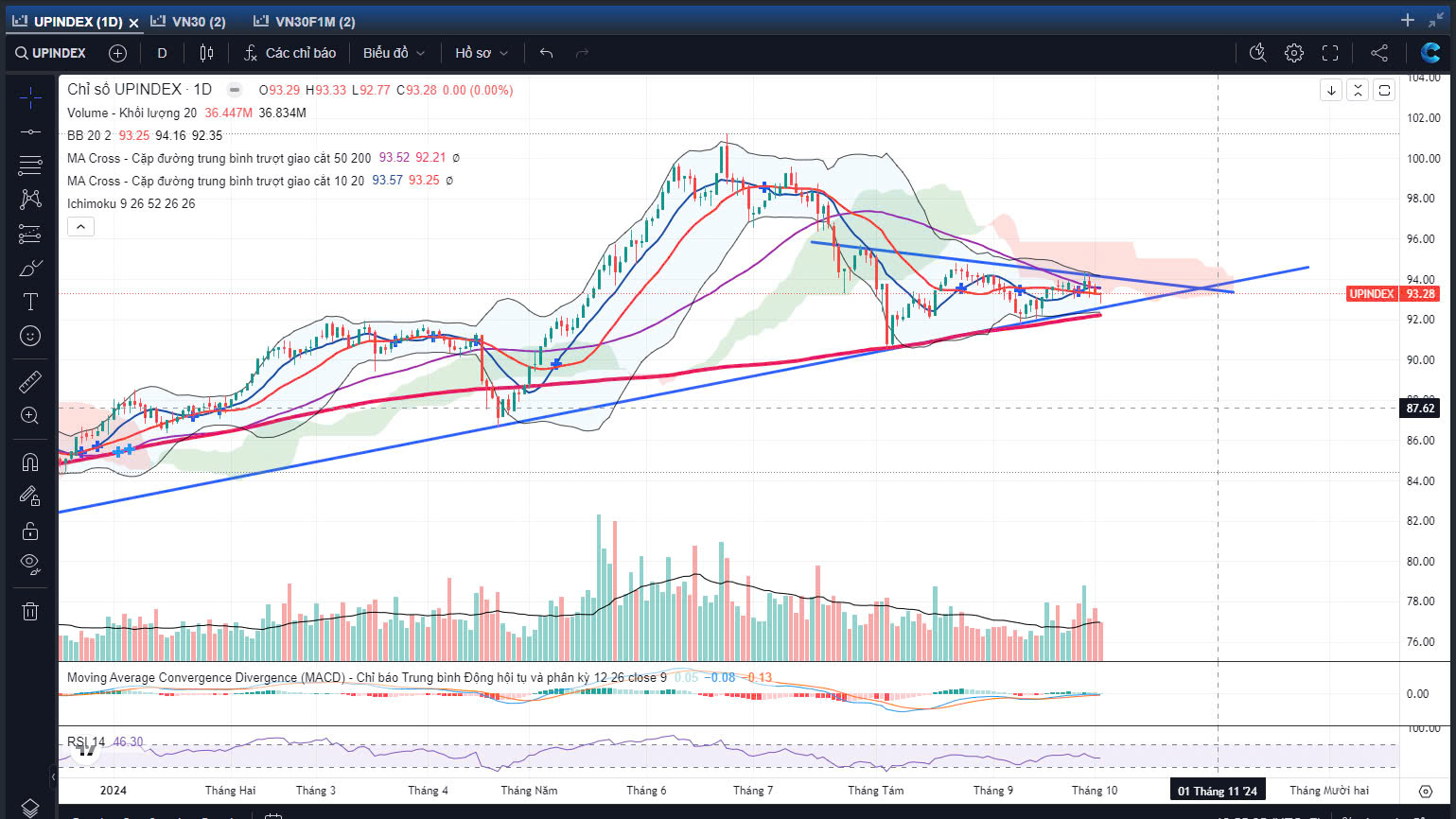1456x819 pixels.
Task: Switch to the VN30F1M (2) tab
Action: point(305,22)
